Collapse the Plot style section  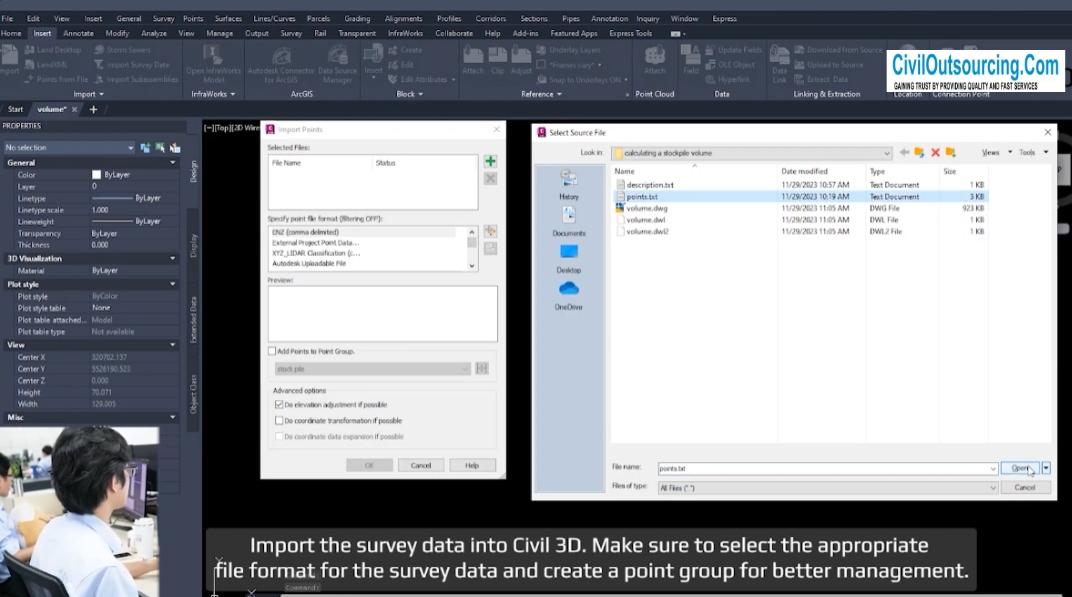tap(172, 284)
